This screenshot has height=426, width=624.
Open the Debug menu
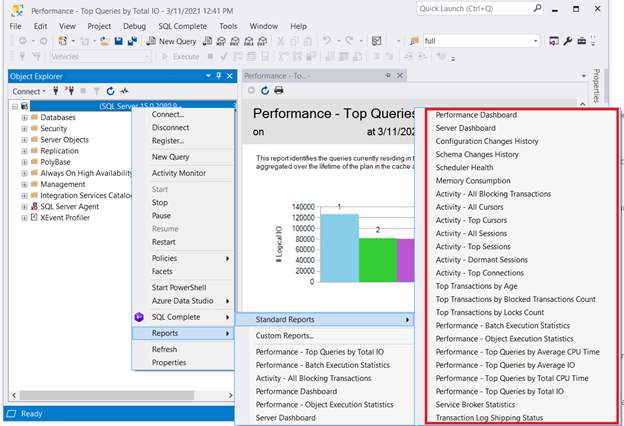[134, 26]
